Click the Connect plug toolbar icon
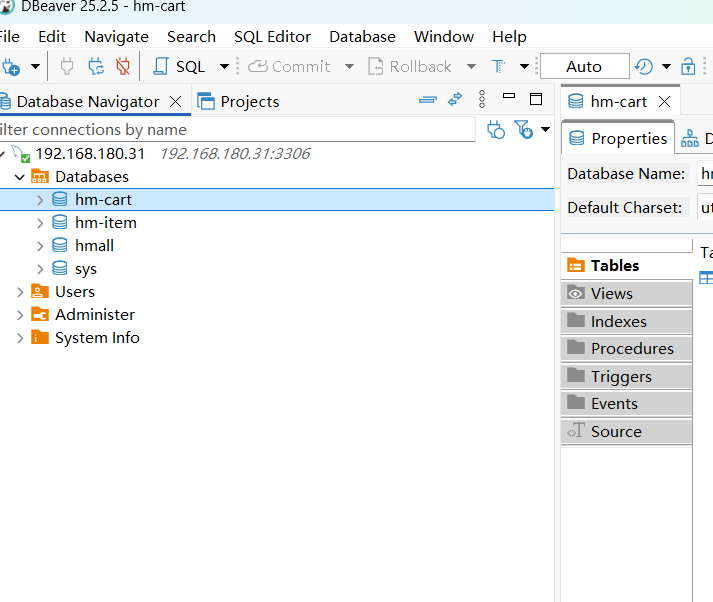Screen dimensions: 713x602 [x=67, y=67]
